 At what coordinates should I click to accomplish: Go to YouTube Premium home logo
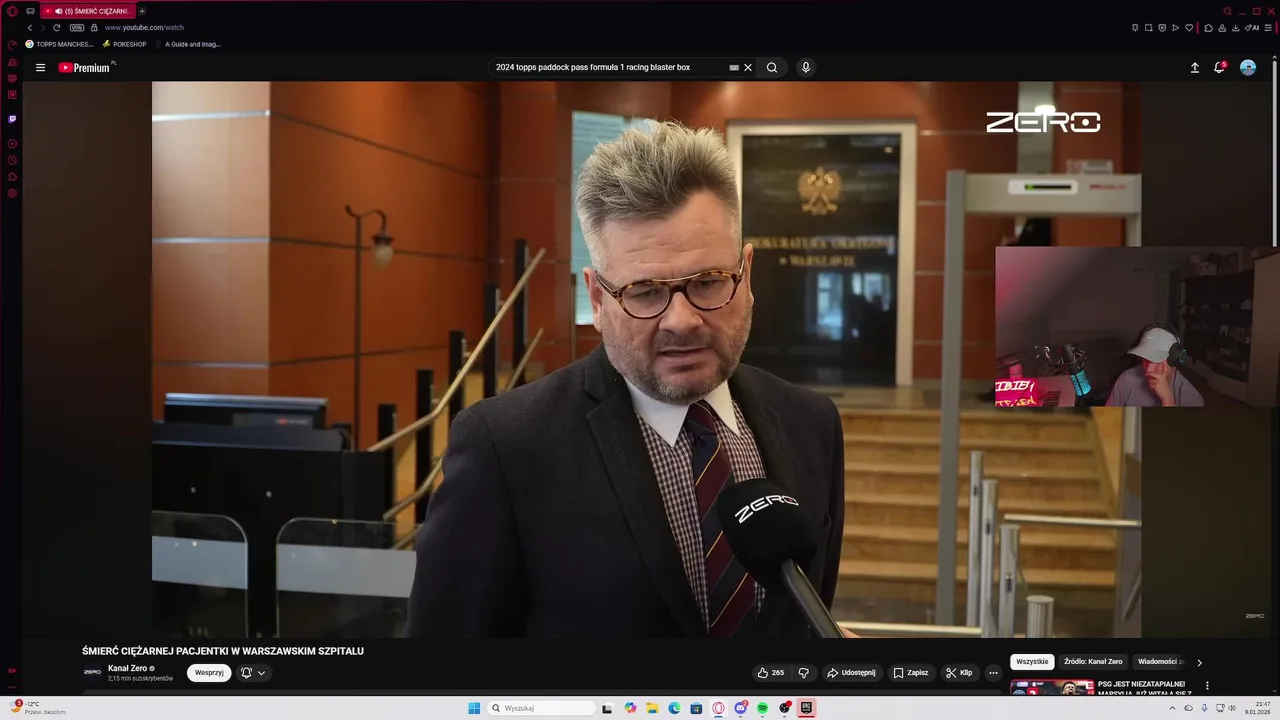pyautogui.click(x=85, y=68)
